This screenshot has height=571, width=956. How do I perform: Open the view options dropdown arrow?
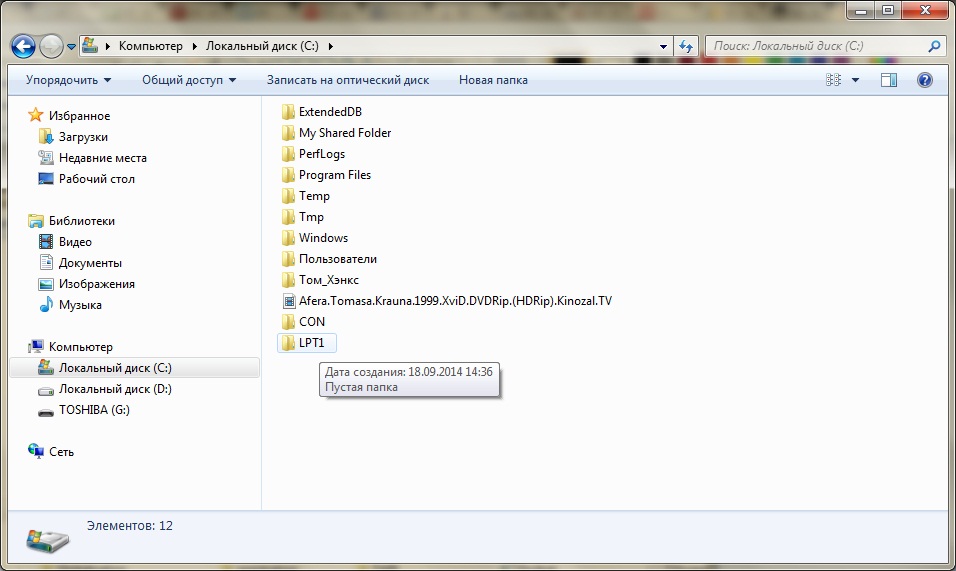coord(855,80)
